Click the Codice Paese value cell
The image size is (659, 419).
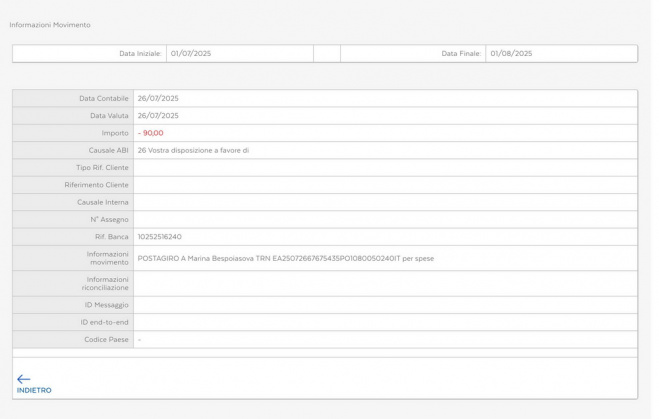[385, 340]
